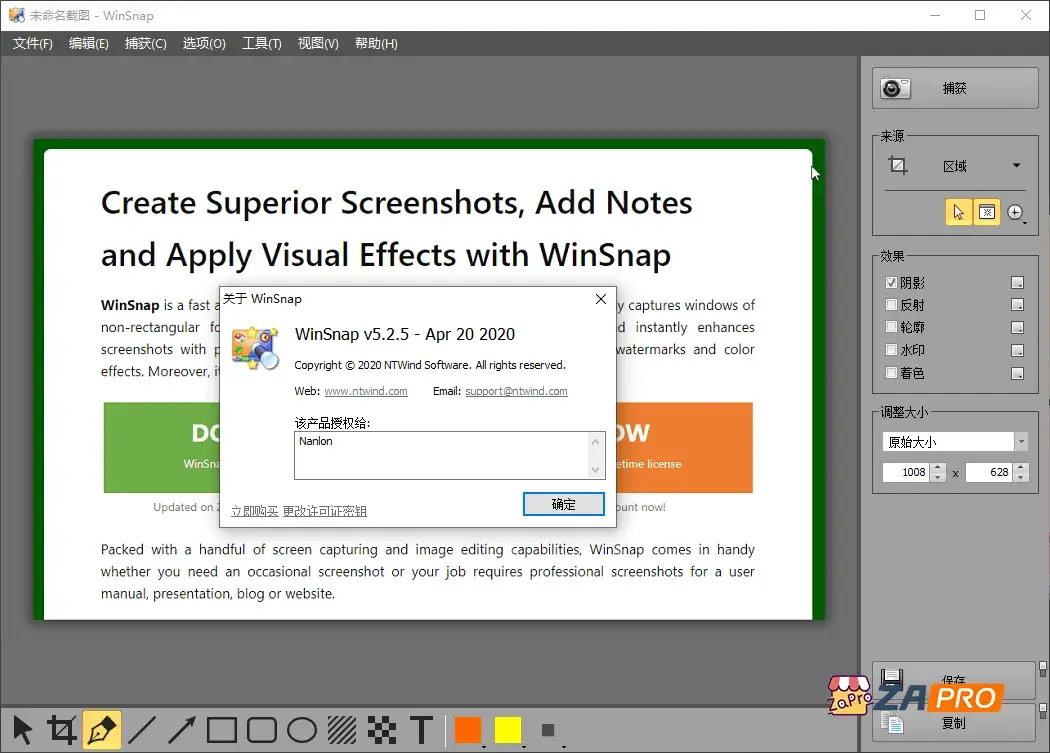Open the 区域 capture source dropdown
This screenshot has height=753, width=1050.
click(x=1016, y=166)
